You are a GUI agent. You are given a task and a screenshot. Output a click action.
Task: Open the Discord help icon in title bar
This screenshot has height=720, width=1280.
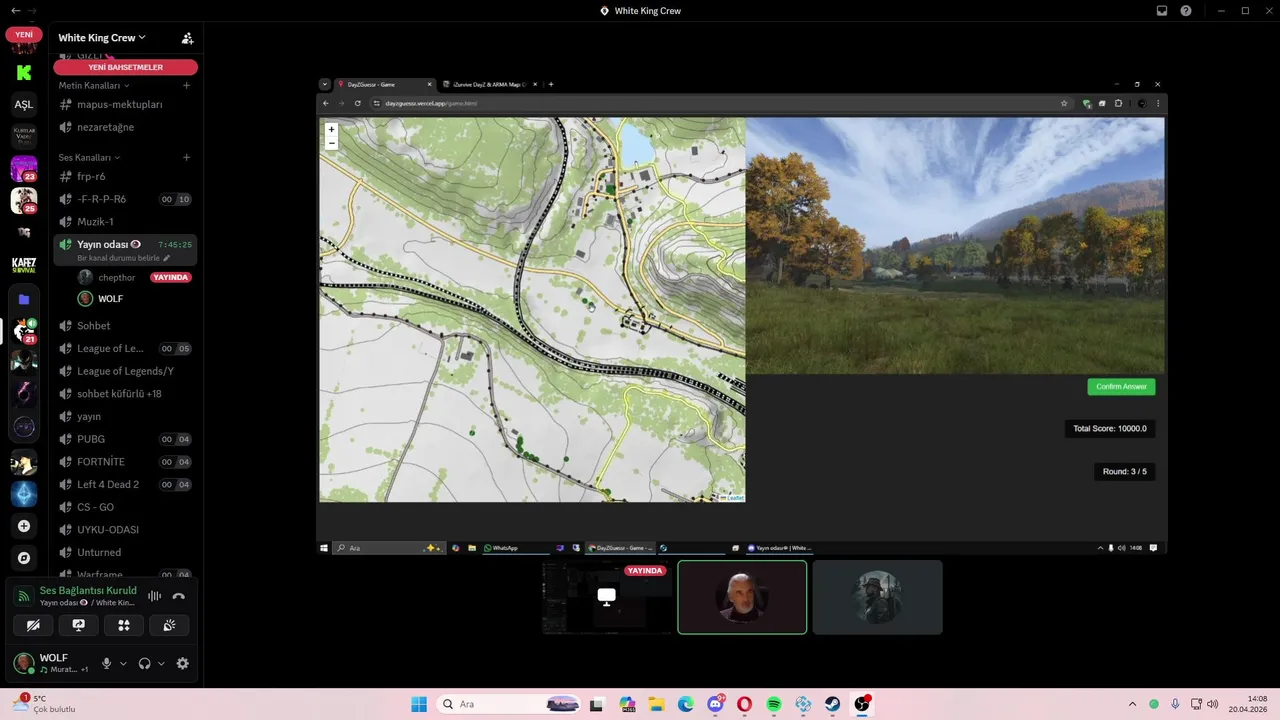(1186, 11)
